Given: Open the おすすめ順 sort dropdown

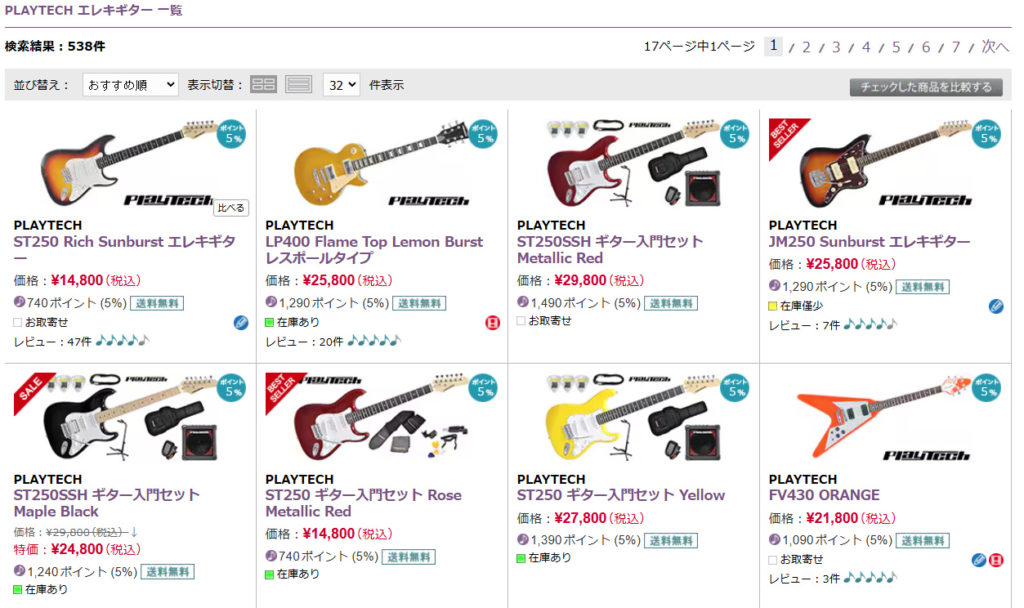Looking at the screenshot, I should [130, 85].
